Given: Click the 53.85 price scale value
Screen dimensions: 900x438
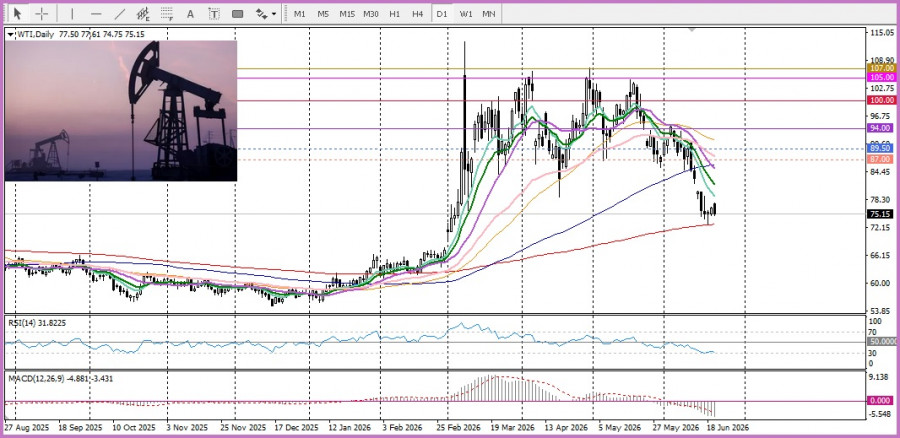Looking at the screenshot, I should [882, 311].
